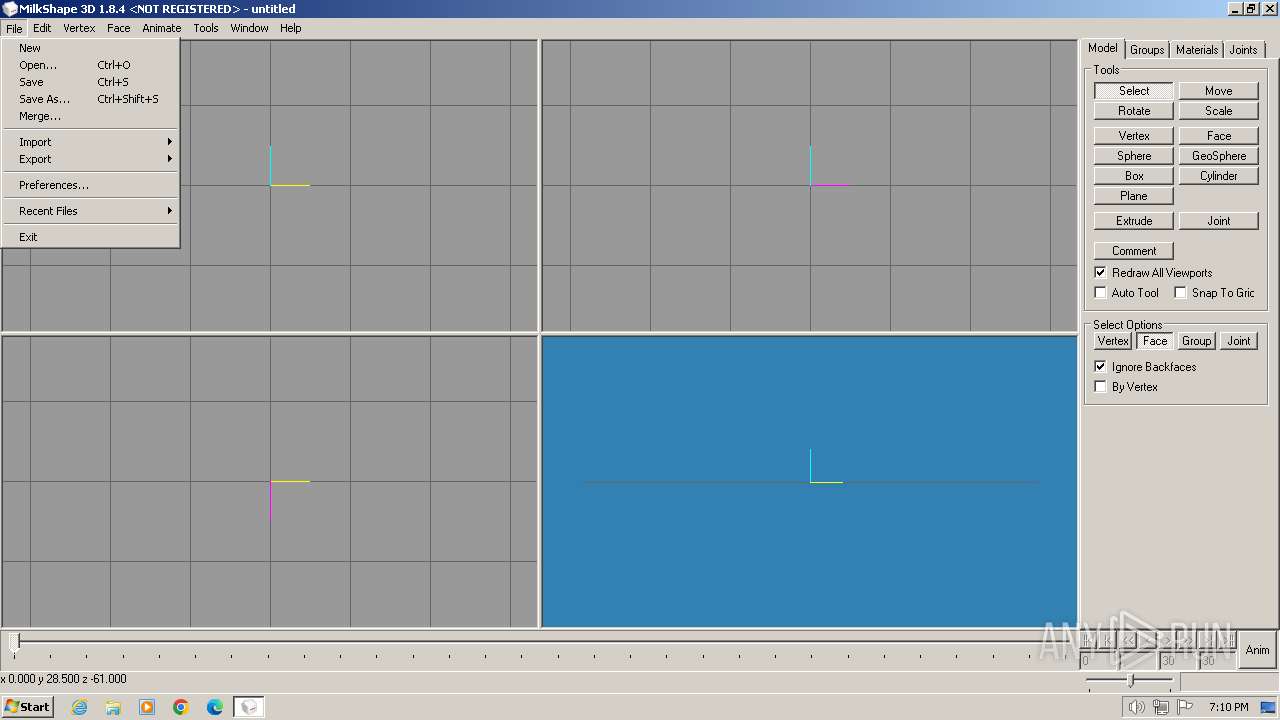This screenshot has height=720, width=1280.
Task: Open Windows Explorer folder icon in taskbar
Action: click(x=113, y=707)
